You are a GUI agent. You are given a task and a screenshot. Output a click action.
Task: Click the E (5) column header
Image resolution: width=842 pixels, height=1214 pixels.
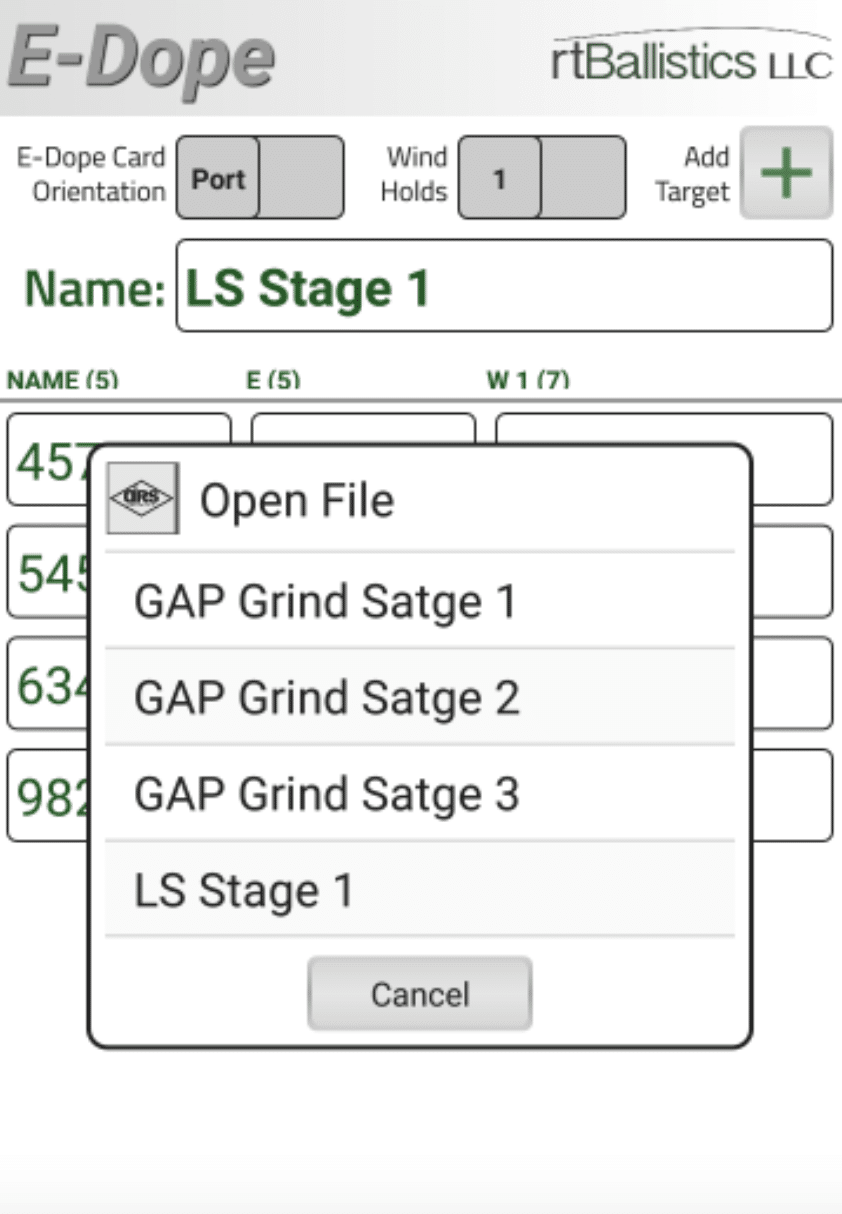click(x=273, y=380)
